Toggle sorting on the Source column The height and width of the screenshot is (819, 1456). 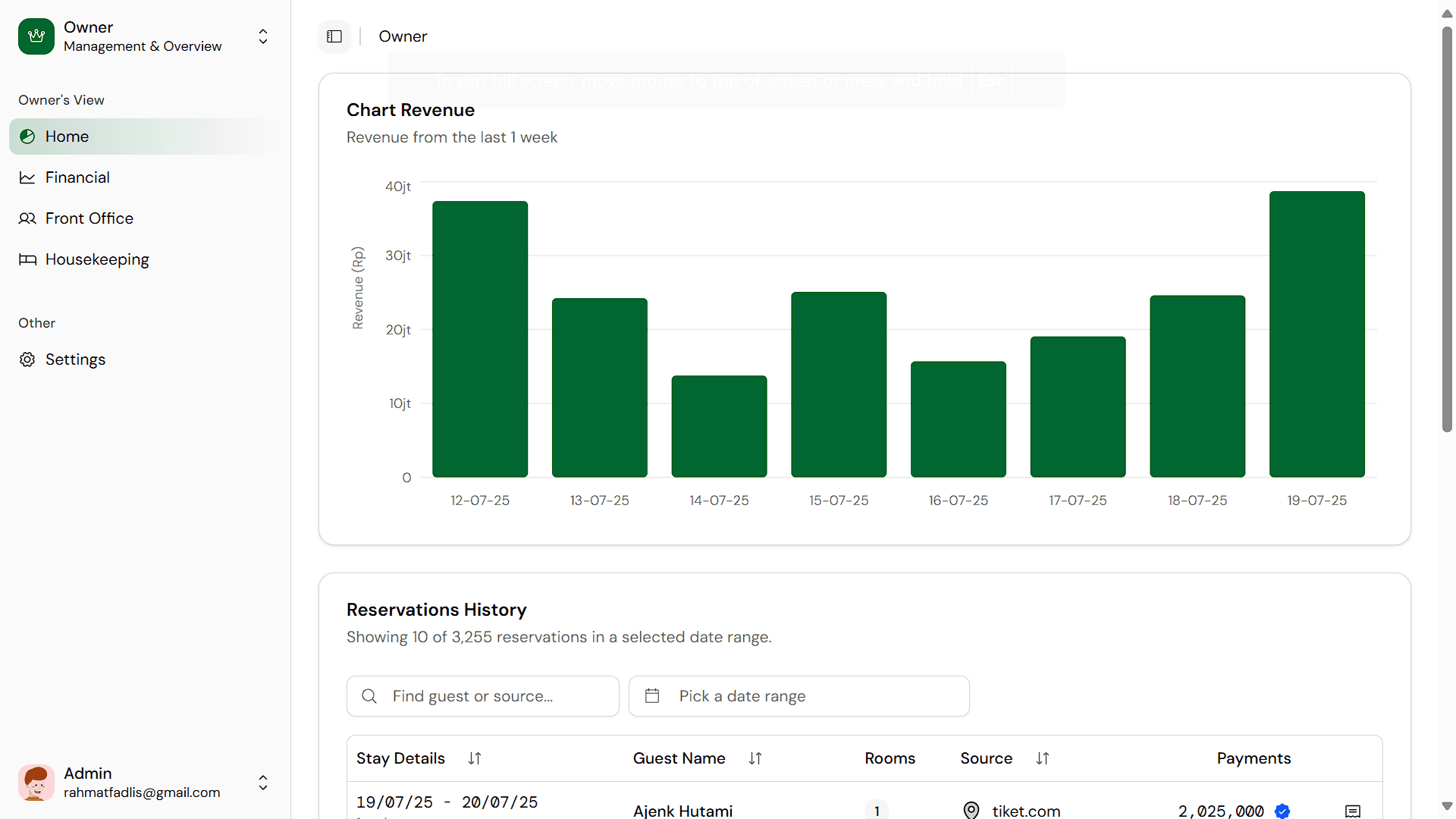[1042, 758]
